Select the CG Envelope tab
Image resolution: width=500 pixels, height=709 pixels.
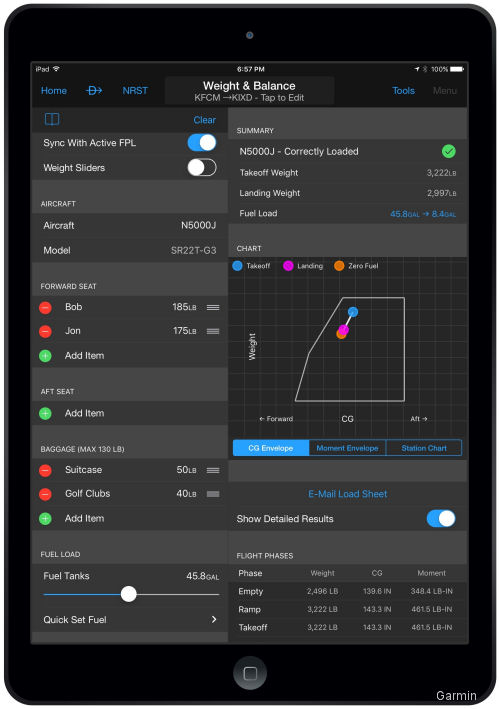coord(271,448)
